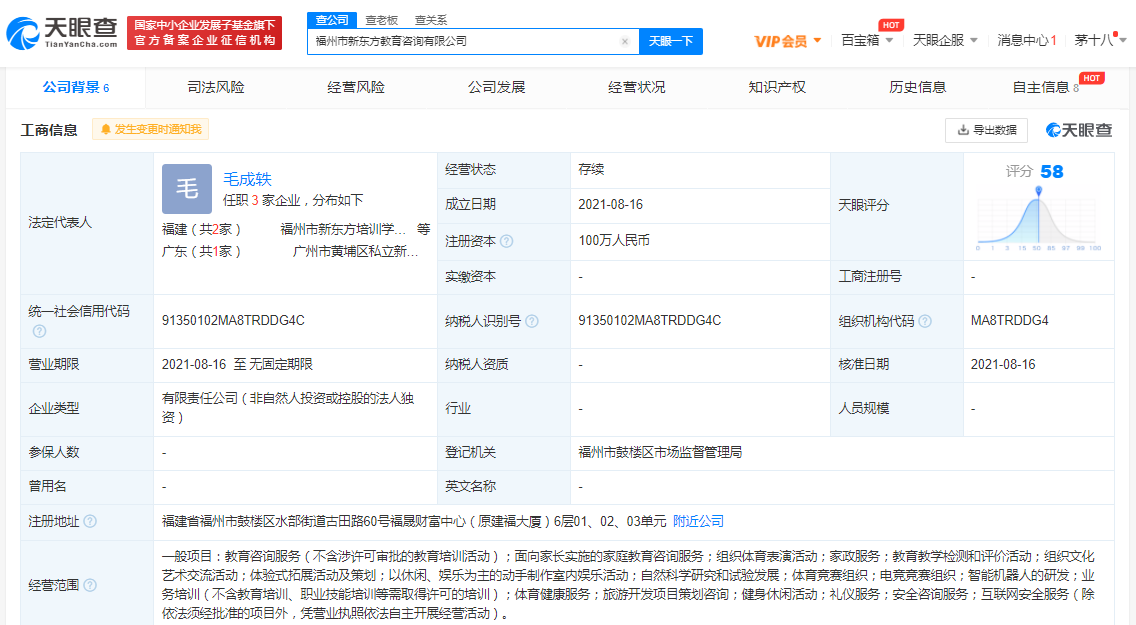Switch to the 司法风险 tab
Image resolution: width=1136 pixels, height=625 pixels.
pyautogui.click(x=216, y=88)
